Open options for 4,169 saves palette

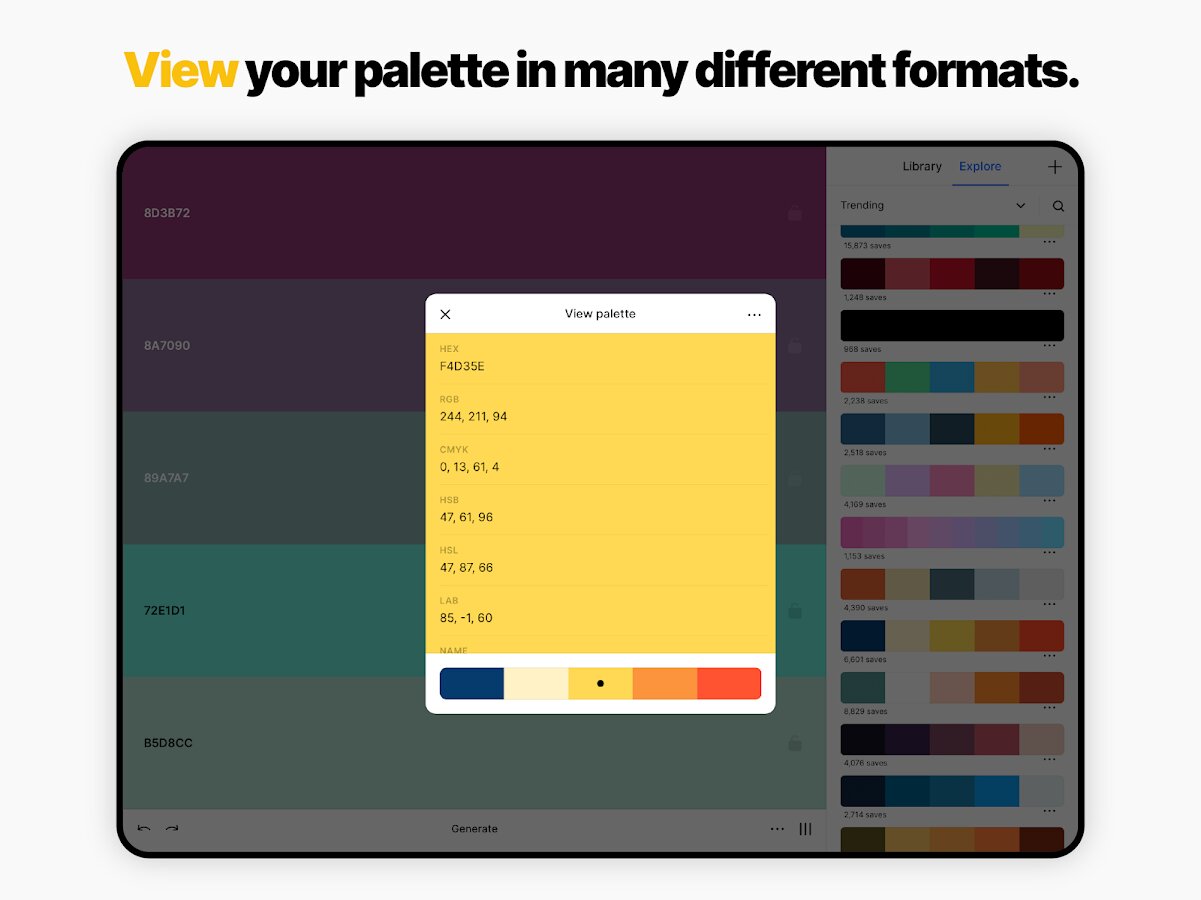(1050, 501)
